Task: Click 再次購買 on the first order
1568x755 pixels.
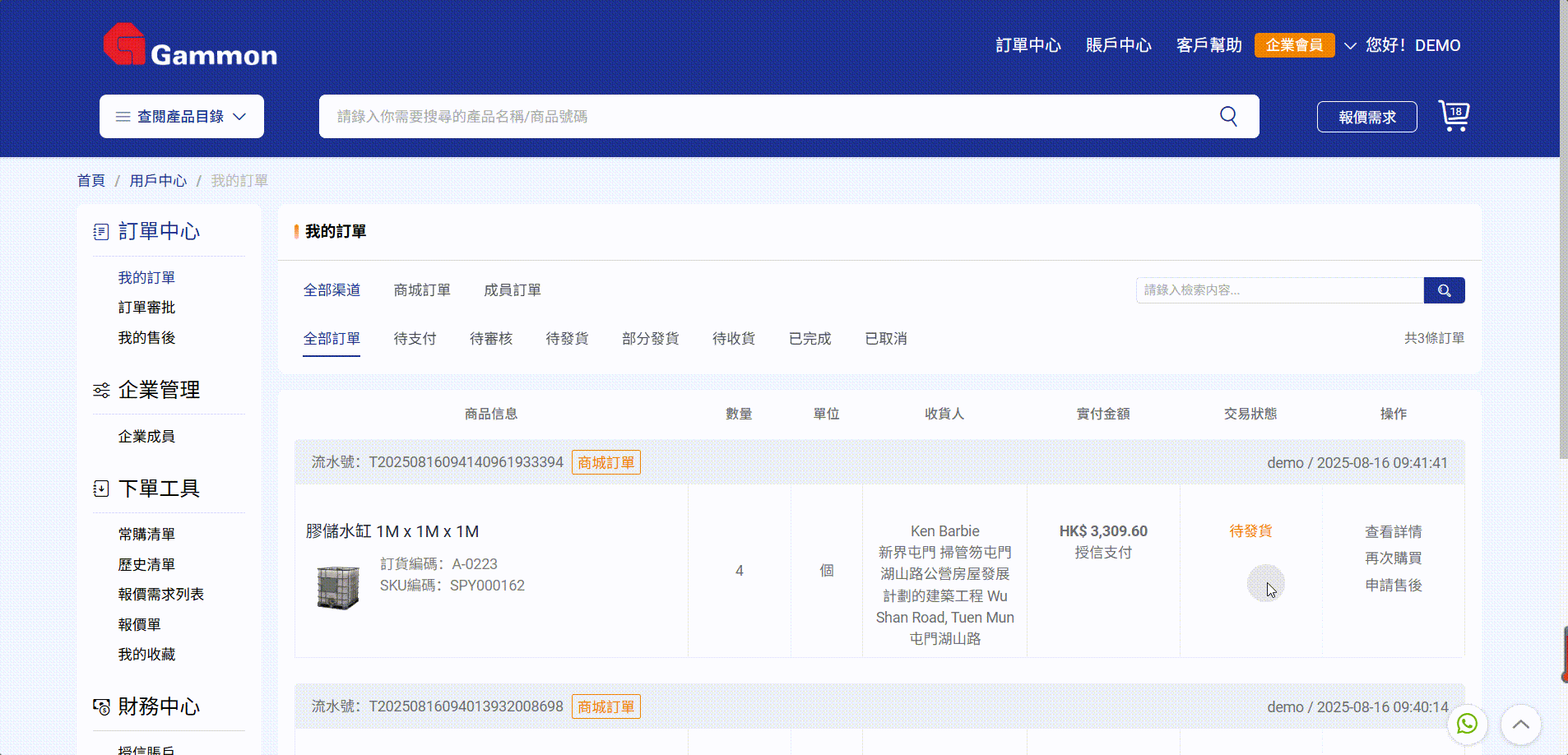Action: tap(1393, 558)
